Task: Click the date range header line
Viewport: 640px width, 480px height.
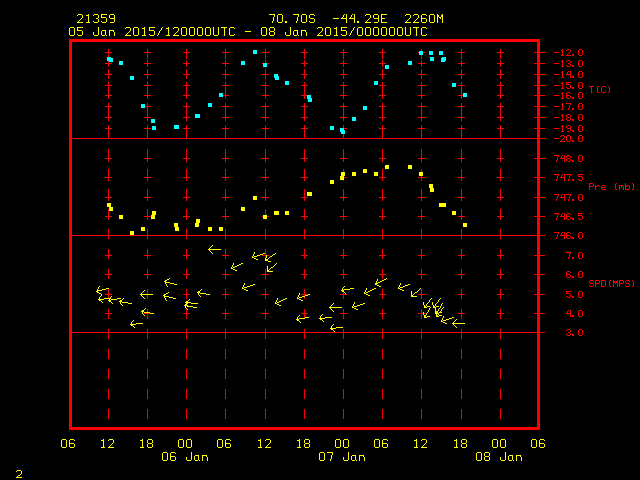Action: tap(247, 31)
